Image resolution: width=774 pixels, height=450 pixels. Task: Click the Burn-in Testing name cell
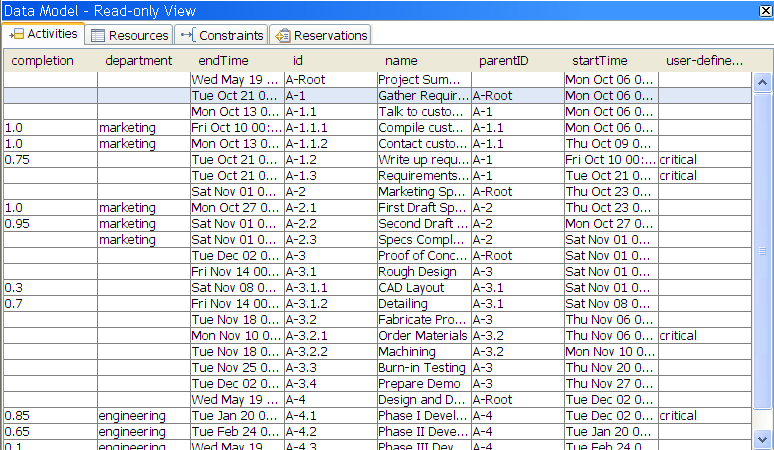point(423,368)
